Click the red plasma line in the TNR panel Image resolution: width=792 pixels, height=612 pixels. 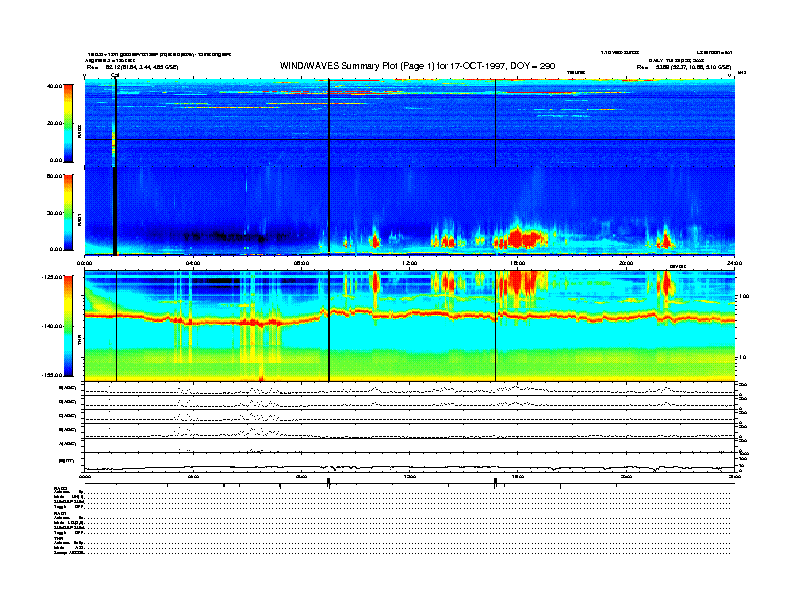409,316
